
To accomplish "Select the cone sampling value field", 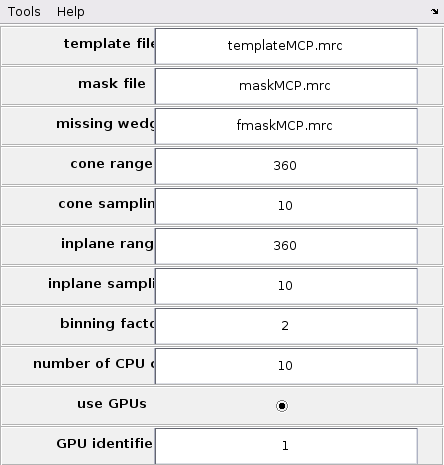I will pos(286,206).
